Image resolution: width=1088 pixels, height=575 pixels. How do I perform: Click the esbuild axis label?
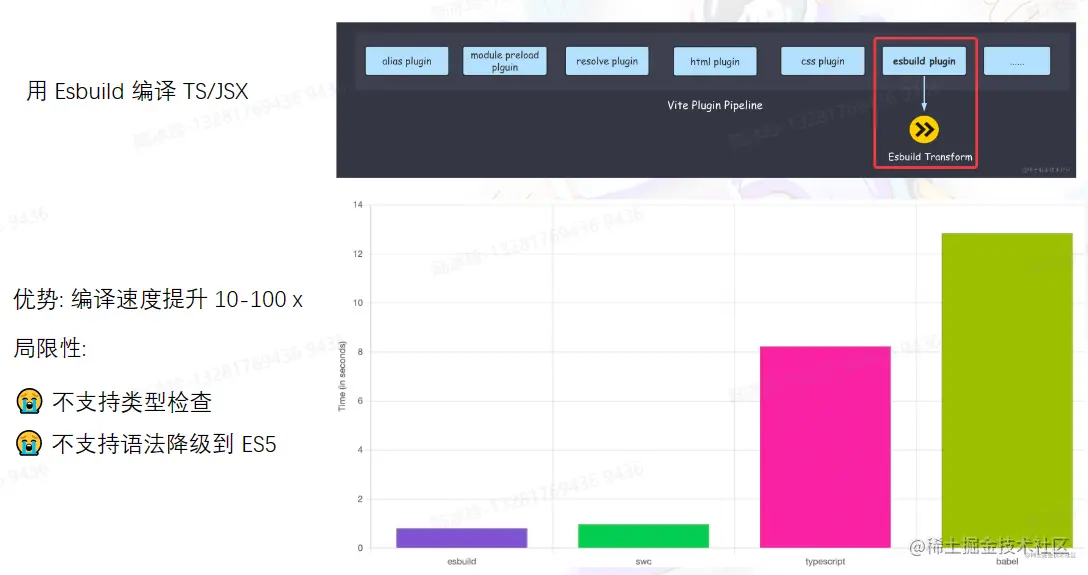tap(461, 561)
